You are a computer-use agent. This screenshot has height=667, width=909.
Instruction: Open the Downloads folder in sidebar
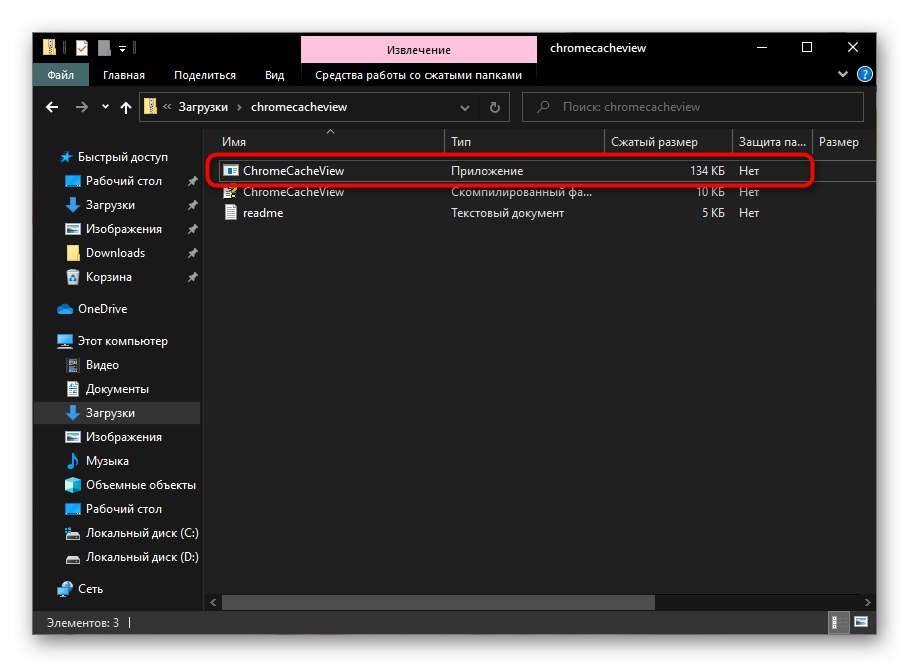(115, 253)
